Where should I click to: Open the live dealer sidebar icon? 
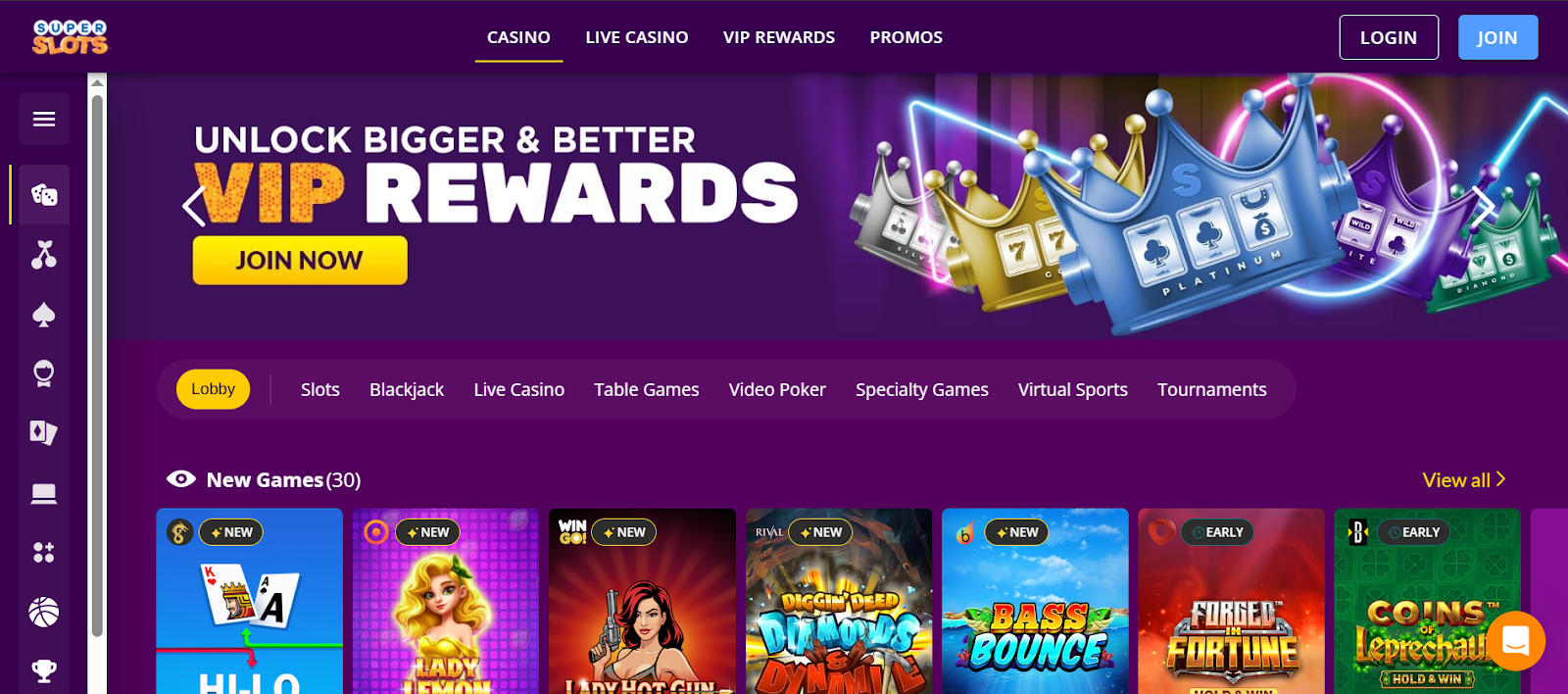pyautogui.click(x=44, y=373)
